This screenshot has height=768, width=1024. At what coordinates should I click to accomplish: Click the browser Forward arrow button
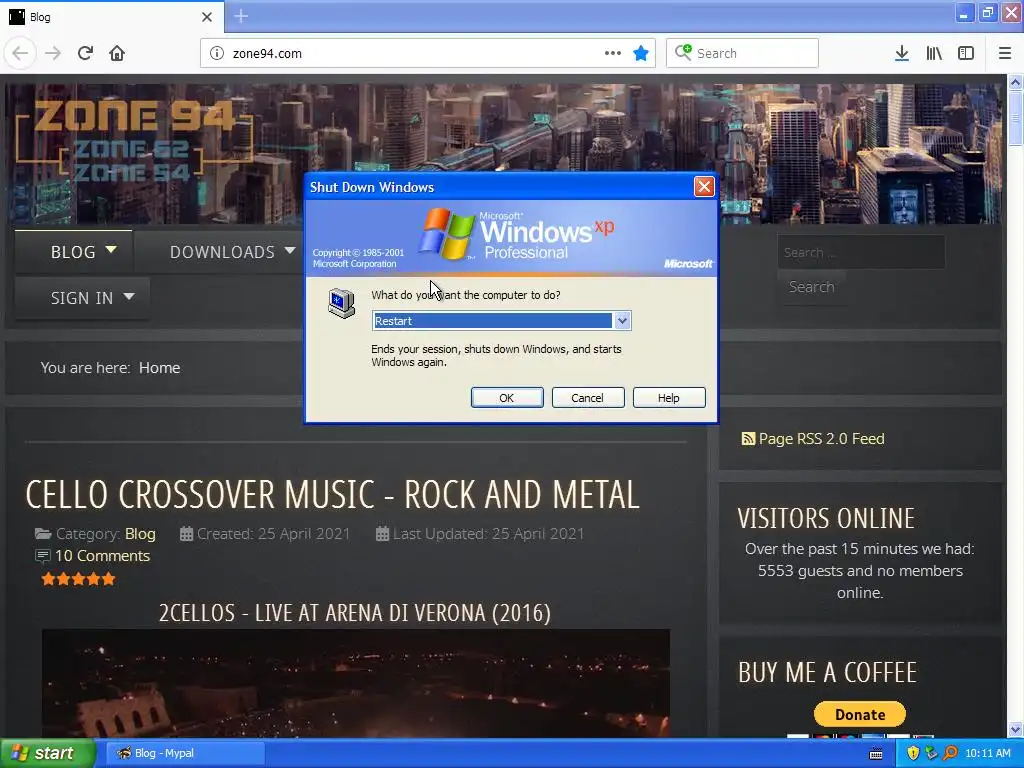pos(52,53)
